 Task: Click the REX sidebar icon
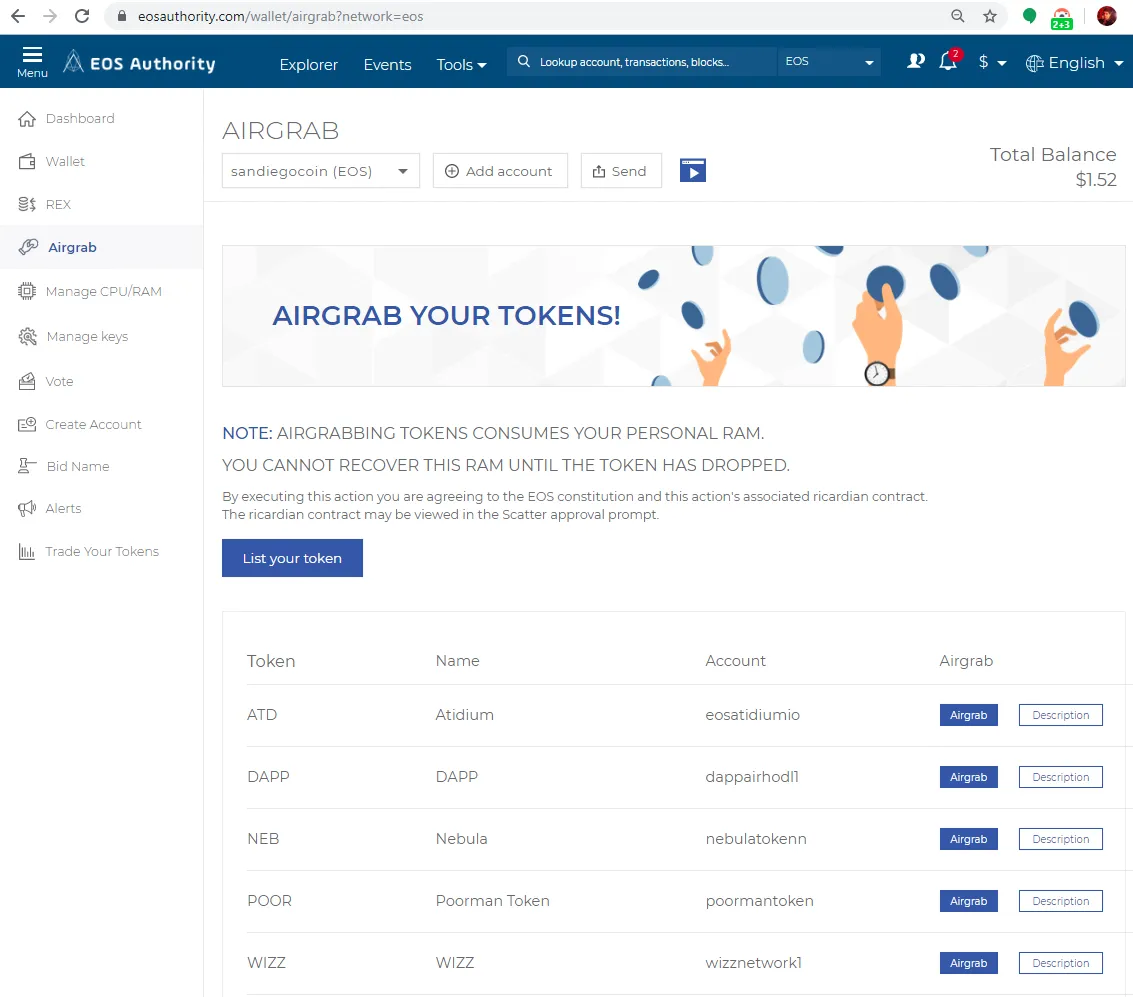[27, 204]
